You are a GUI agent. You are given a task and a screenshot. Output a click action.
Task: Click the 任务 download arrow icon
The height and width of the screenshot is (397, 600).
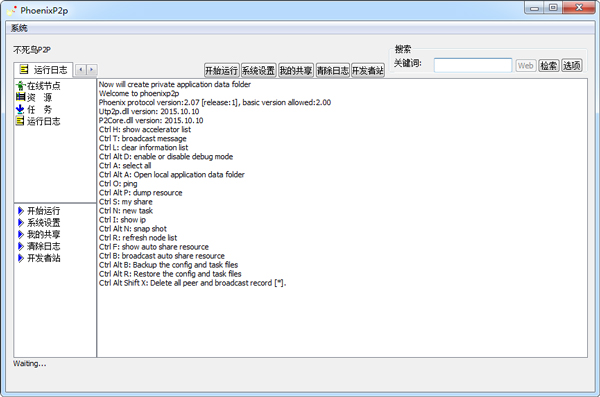point(20,109)
